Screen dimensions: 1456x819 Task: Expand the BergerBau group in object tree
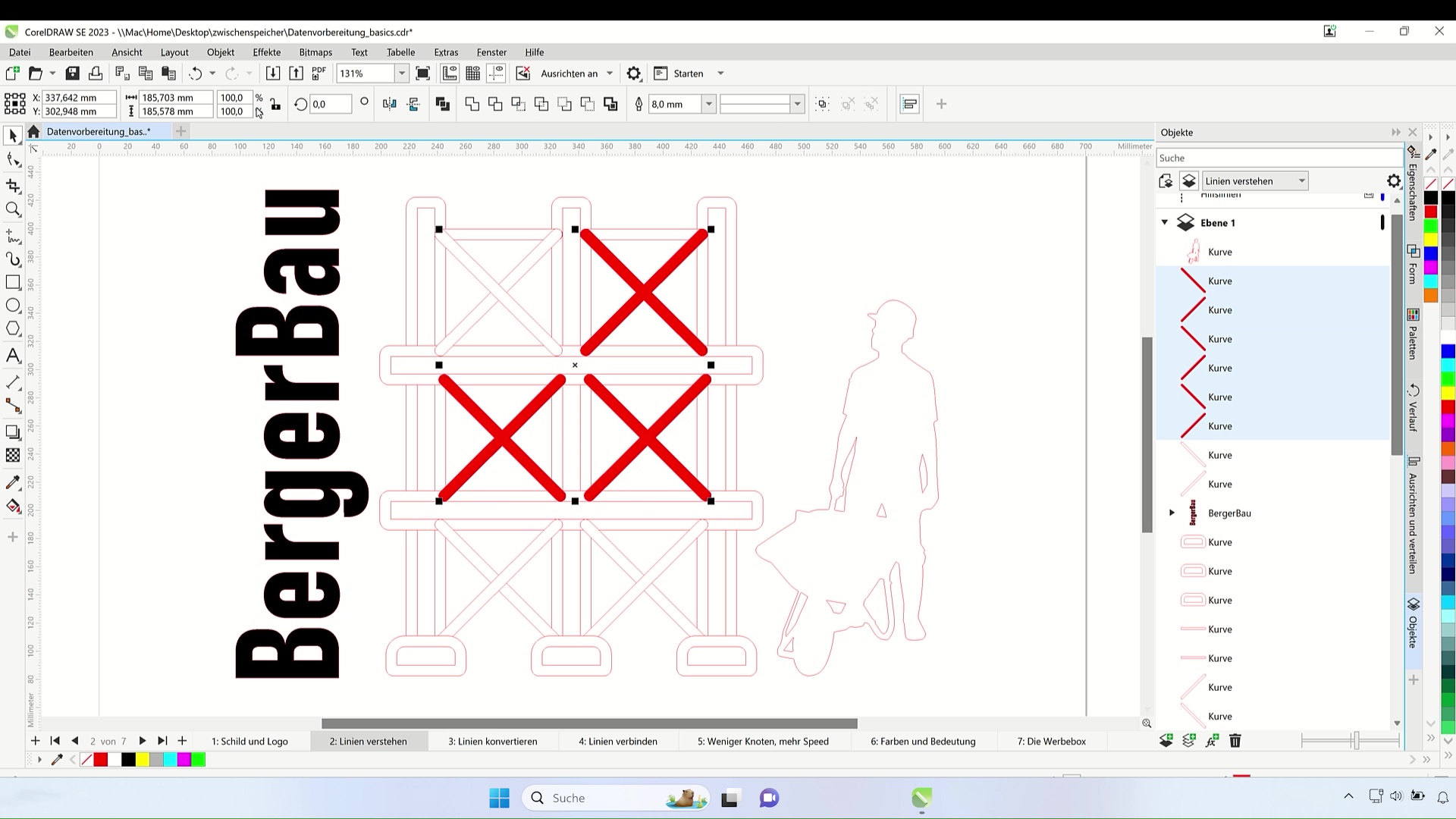click(1172, 513)
